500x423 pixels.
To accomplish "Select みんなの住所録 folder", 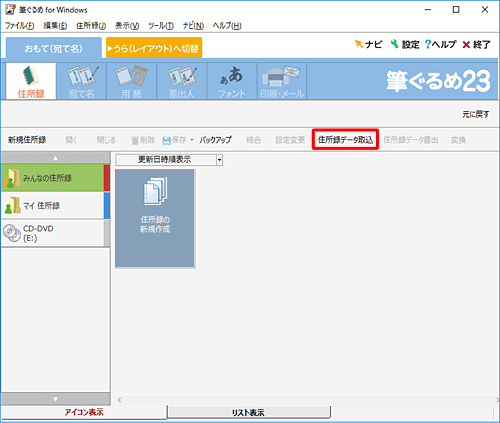I will [x=55, y=178].
